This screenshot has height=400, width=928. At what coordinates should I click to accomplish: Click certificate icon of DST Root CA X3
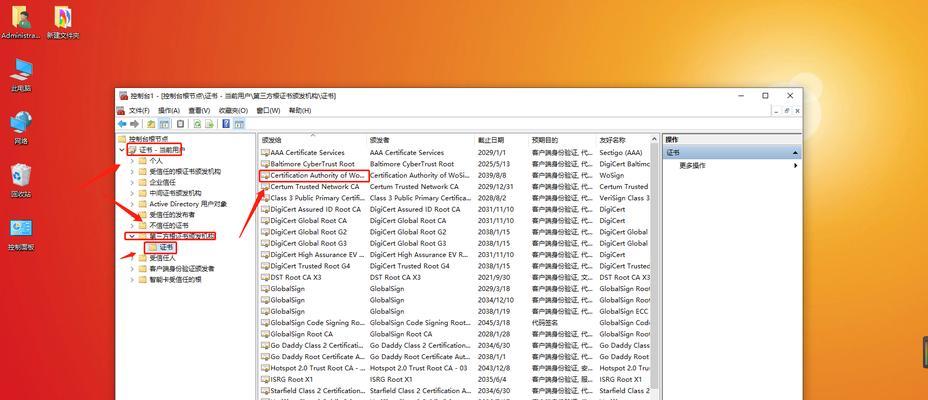point(265,278)
